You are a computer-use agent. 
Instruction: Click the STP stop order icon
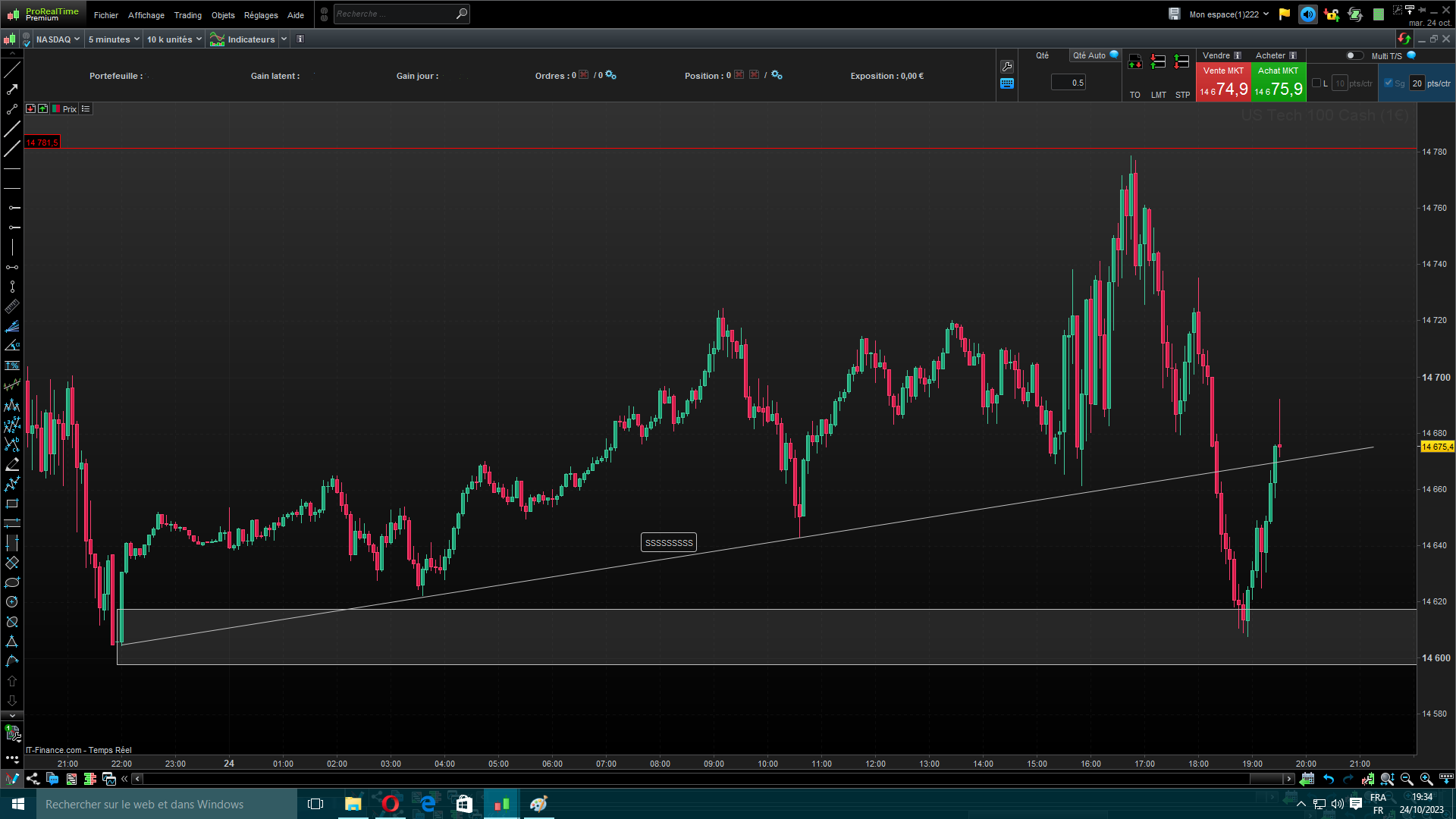tap(1181, 62)
